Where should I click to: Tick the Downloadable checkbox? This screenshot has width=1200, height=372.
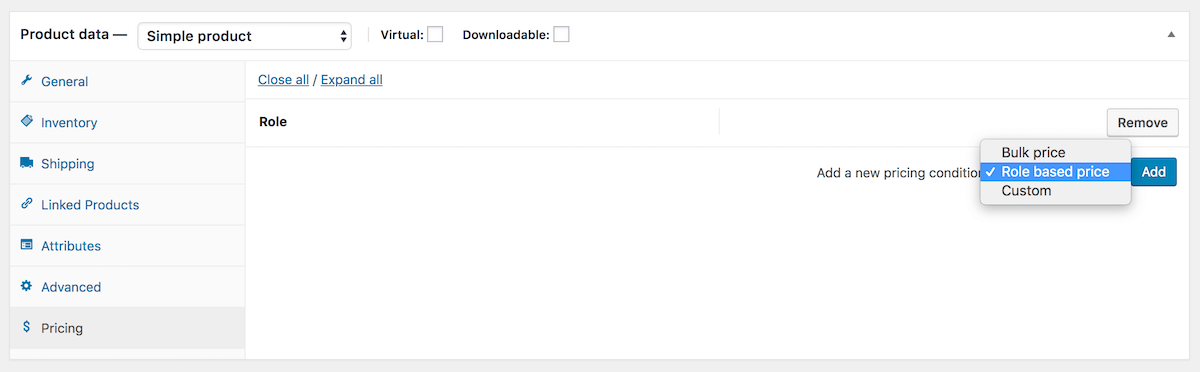click(x=561, y=34)
